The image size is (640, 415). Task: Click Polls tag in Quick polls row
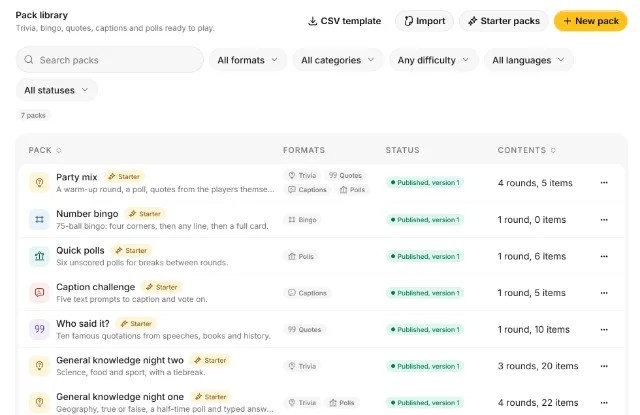point(301,256)
